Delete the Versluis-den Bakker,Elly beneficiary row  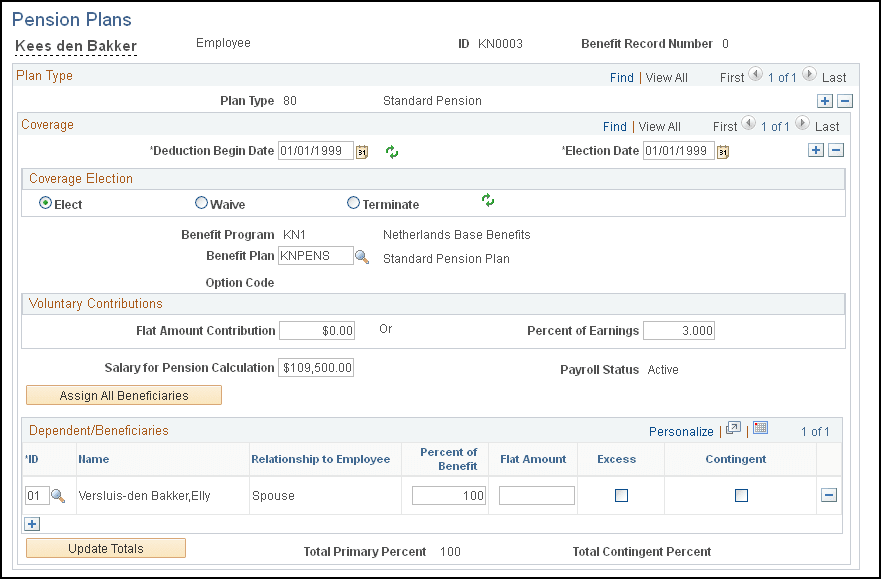tap(829, 495)
